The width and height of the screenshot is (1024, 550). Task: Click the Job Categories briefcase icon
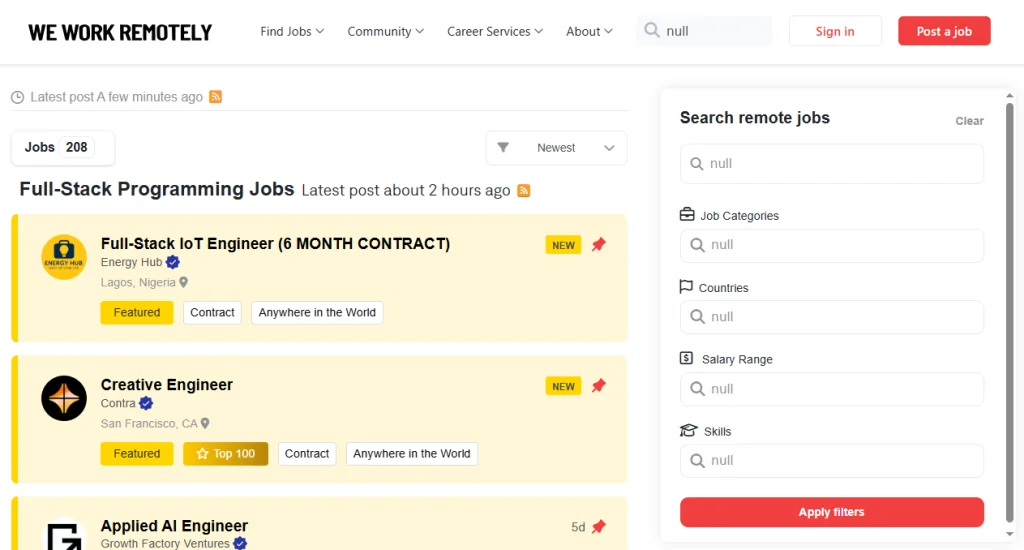point(687,214)
